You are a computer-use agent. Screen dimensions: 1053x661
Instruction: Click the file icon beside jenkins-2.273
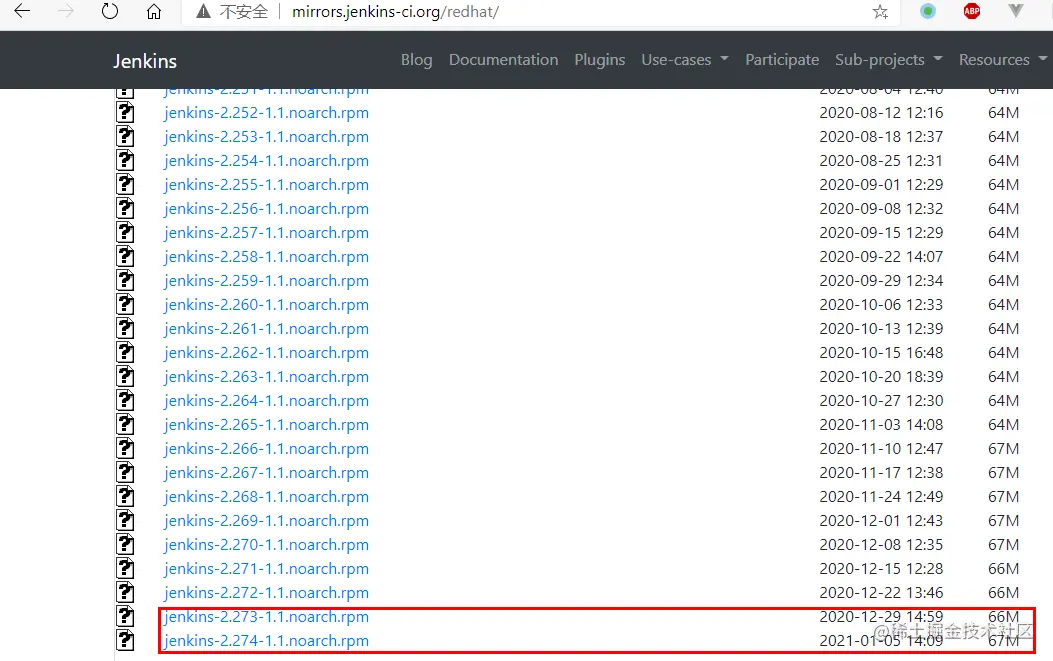coord(125,617)
